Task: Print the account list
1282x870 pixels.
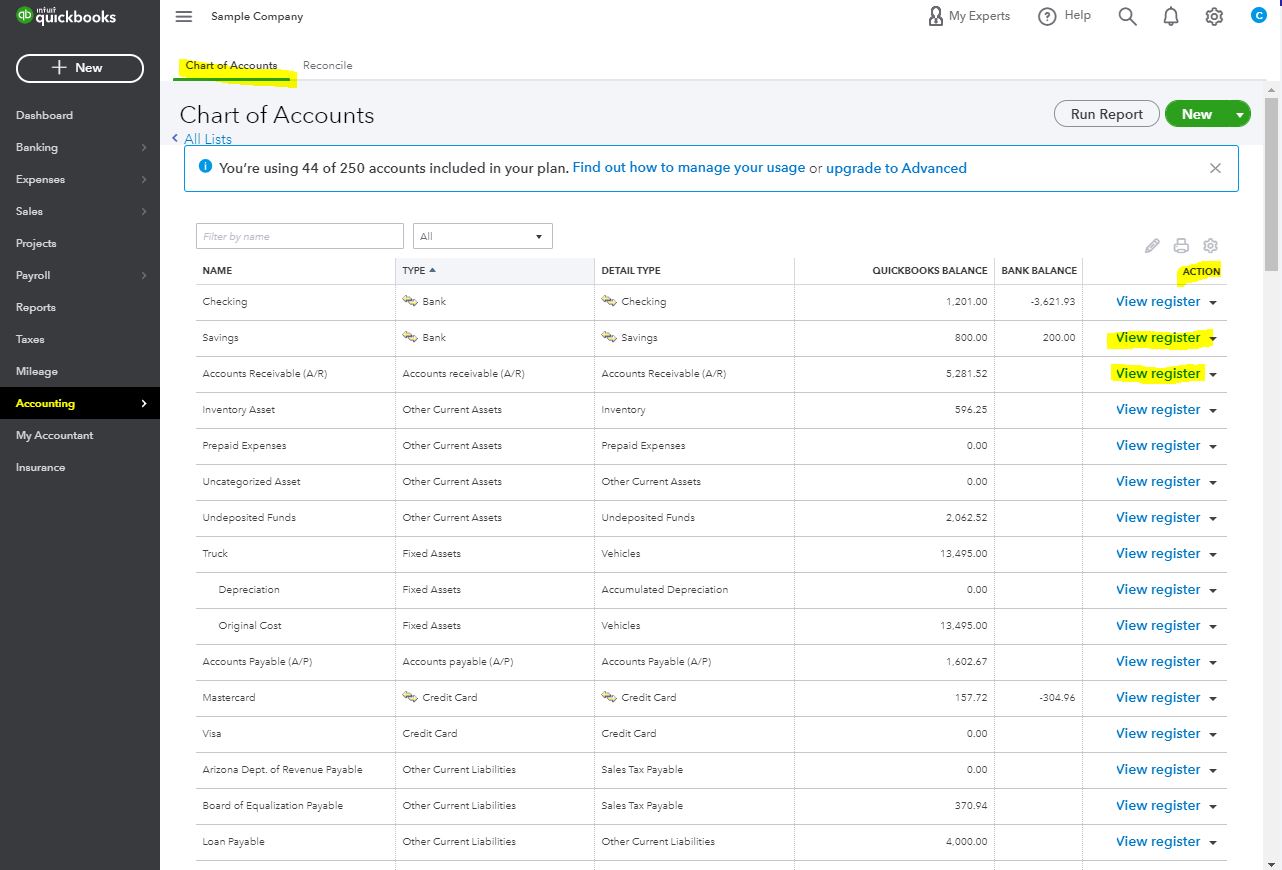Action: 1181,246
